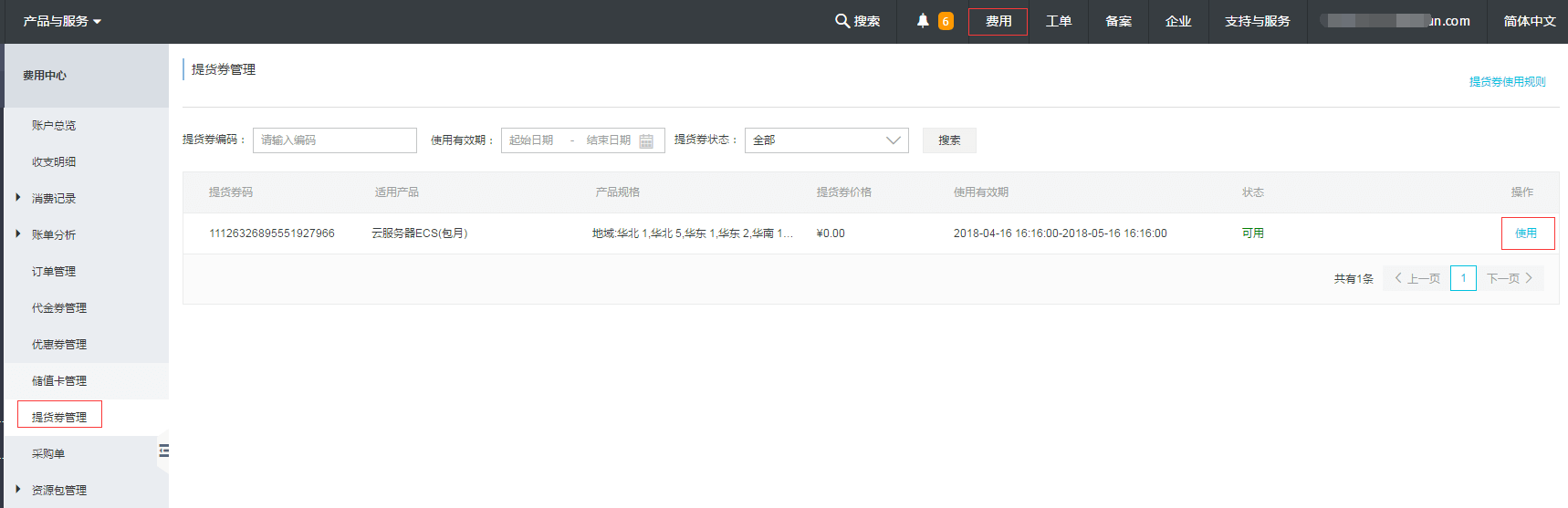Open the 提货券使用规则 link
1568x508 pixels.
click(1507, 82)
